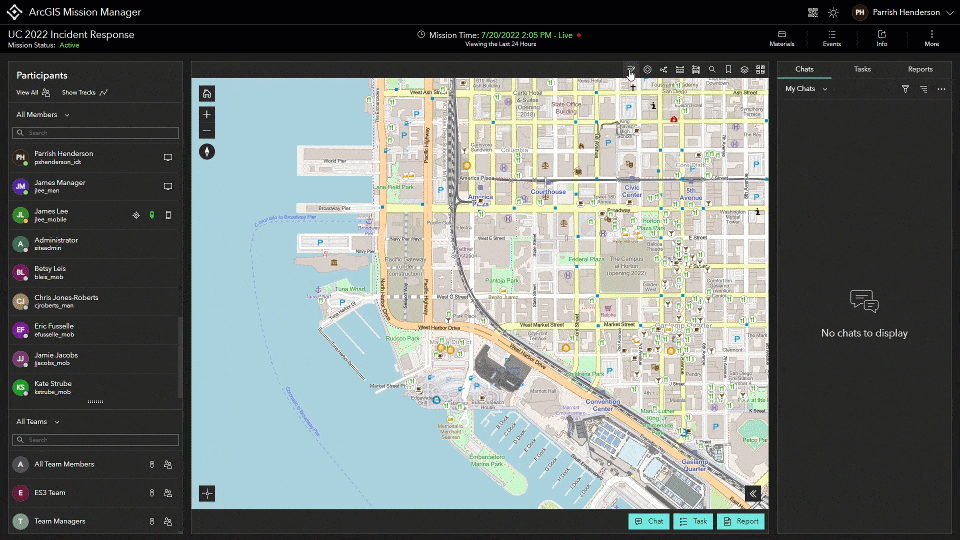Click View All participants

pyautogui.click(x=33, y=92)
